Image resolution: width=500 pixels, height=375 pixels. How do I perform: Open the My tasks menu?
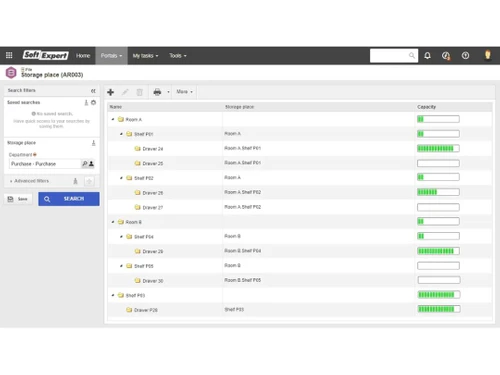[145, 56]
